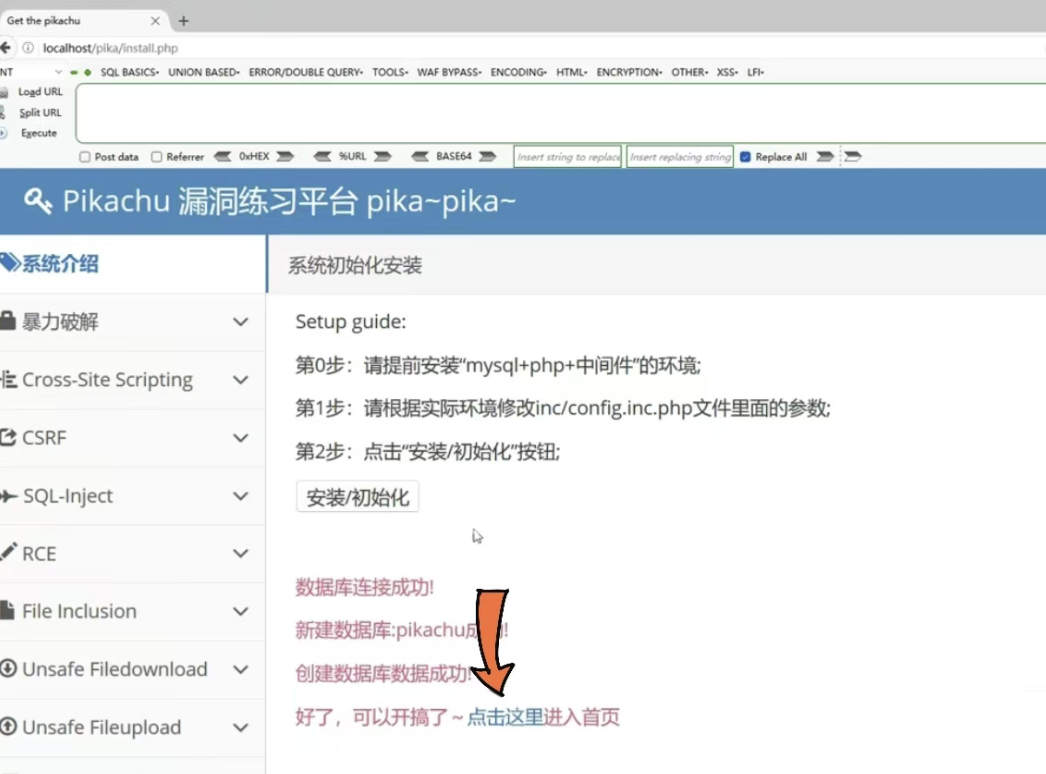Click the first arrow after Replace All
This screenshot has height=774, width=1046.
coord(825,156)
